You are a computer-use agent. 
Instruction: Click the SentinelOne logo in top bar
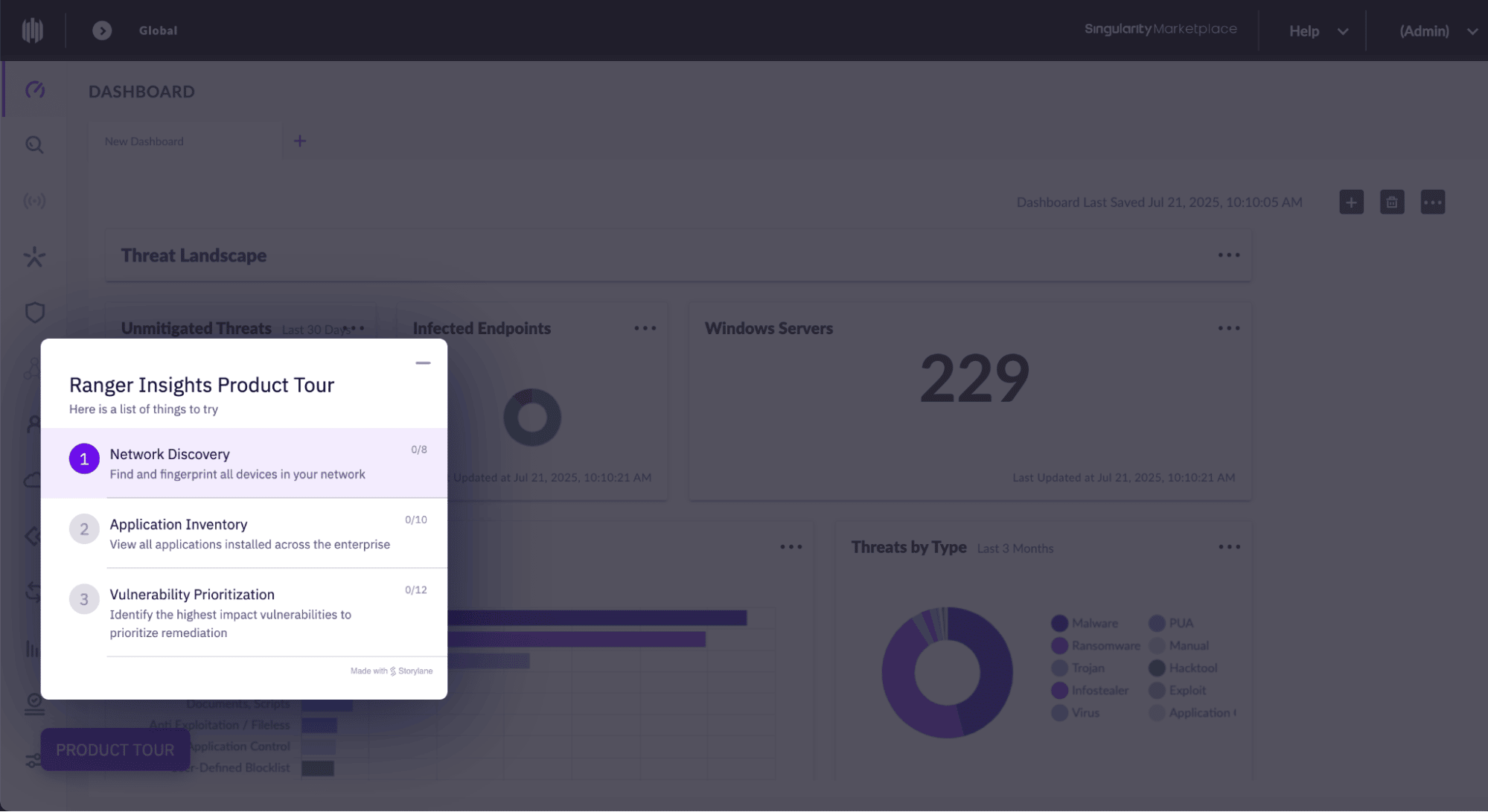(33, 31)
